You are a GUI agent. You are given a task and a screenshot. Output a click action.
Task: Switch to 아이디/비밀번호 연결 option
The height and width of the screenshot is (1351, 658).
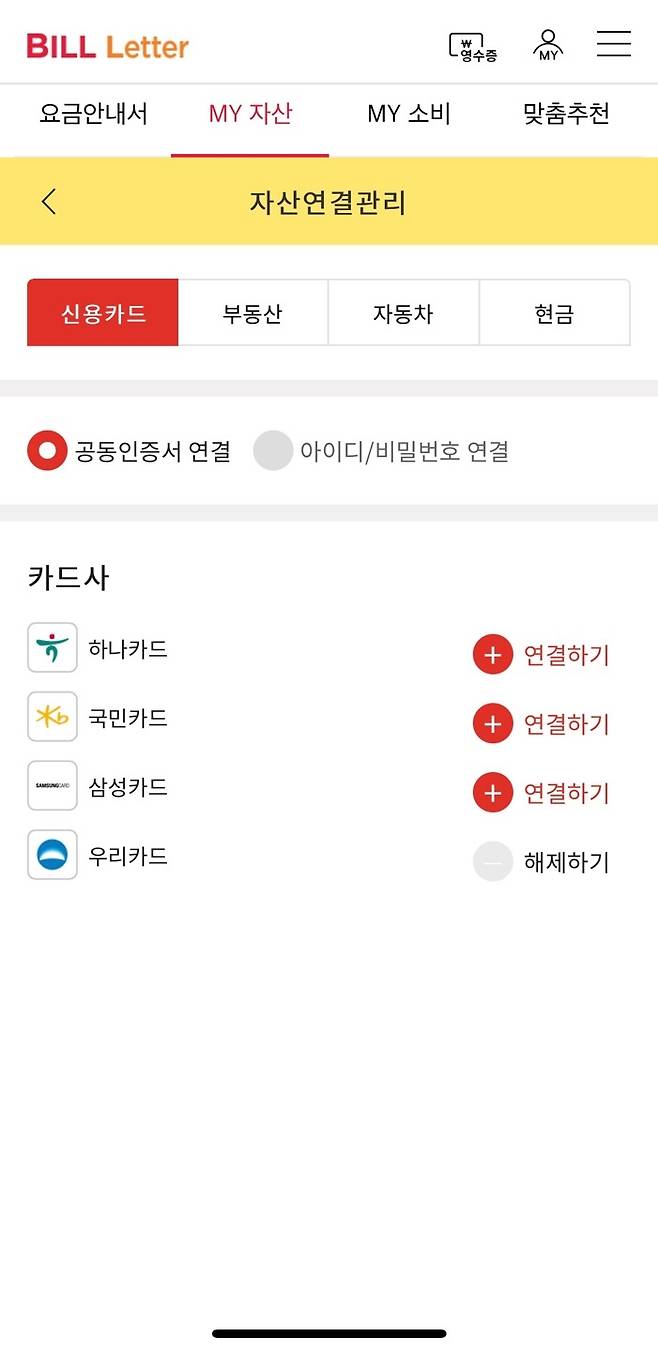click(272, 450)
